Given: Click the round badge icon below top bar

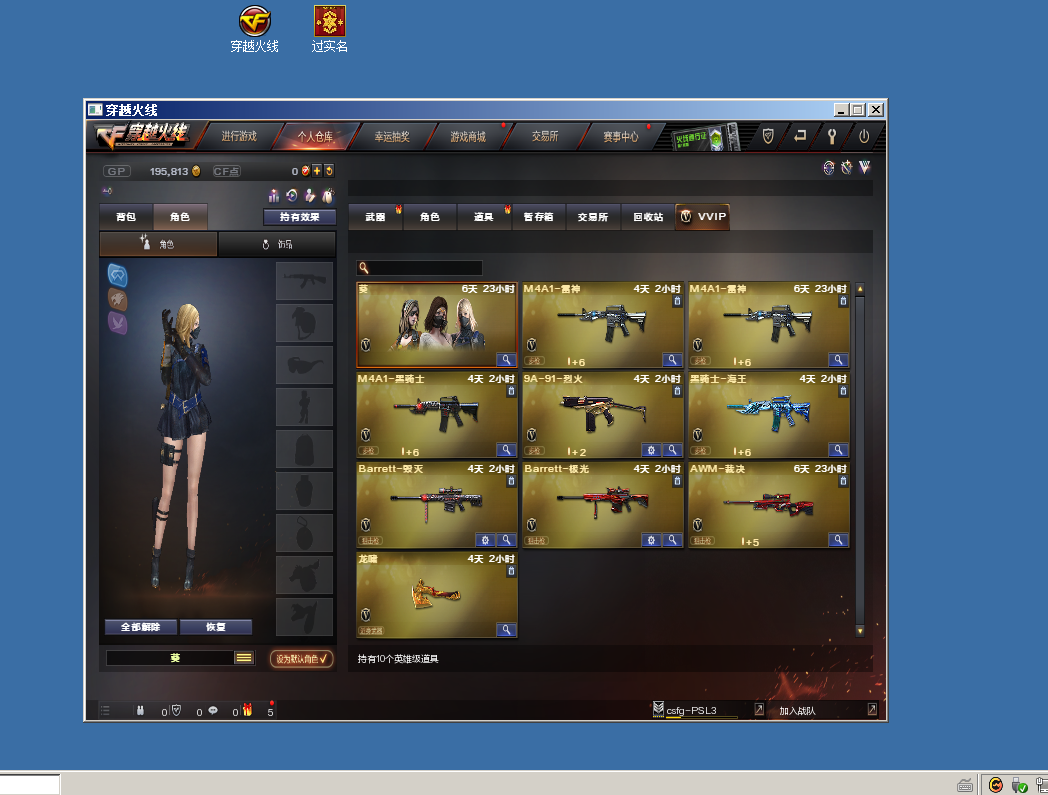Looking at the screenshot, I should pyautogui.click(x=829, y=167).
